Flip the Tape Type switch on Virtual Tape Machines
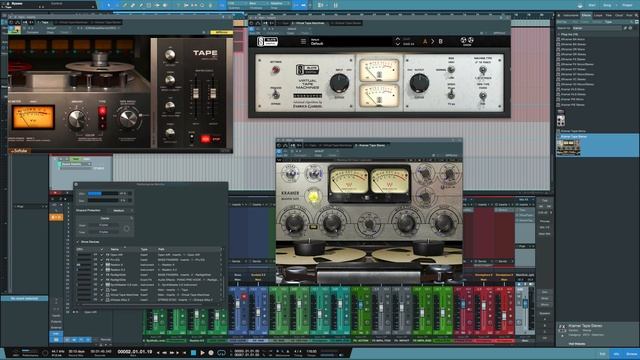Image resolution: width=640 pixels, height=360 pixels. [482, 96]
